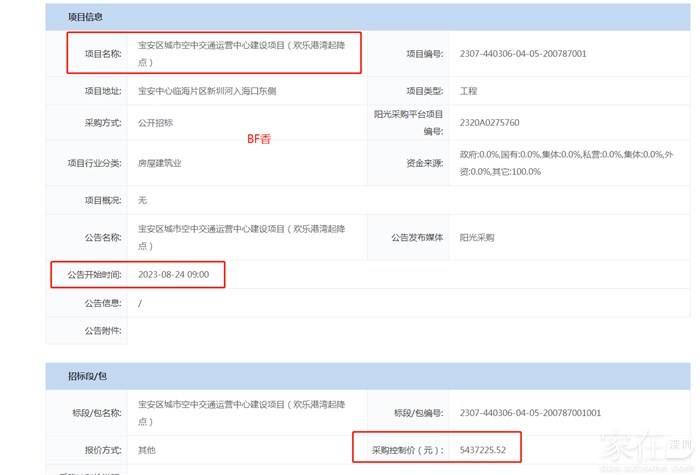Click the announcement title in 公告名称 row
This screenshot has height=475, width=700.
click(243, 238)
